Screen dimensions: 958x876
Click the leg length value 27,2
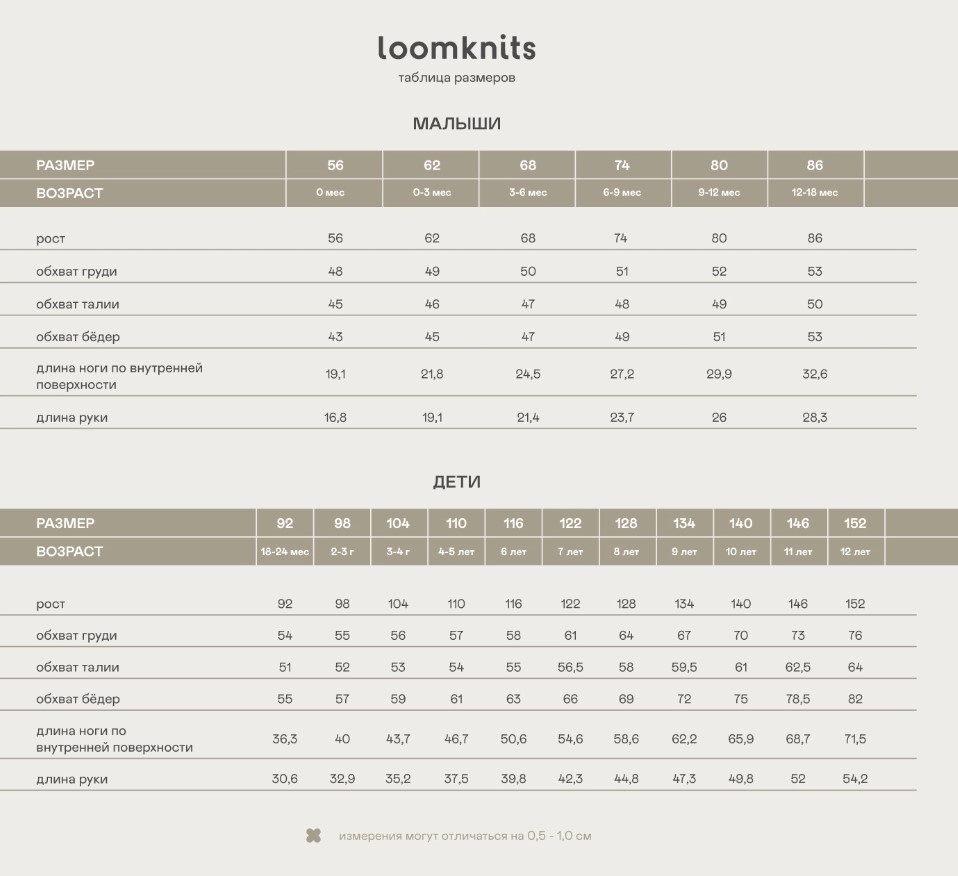pos(622,374)
